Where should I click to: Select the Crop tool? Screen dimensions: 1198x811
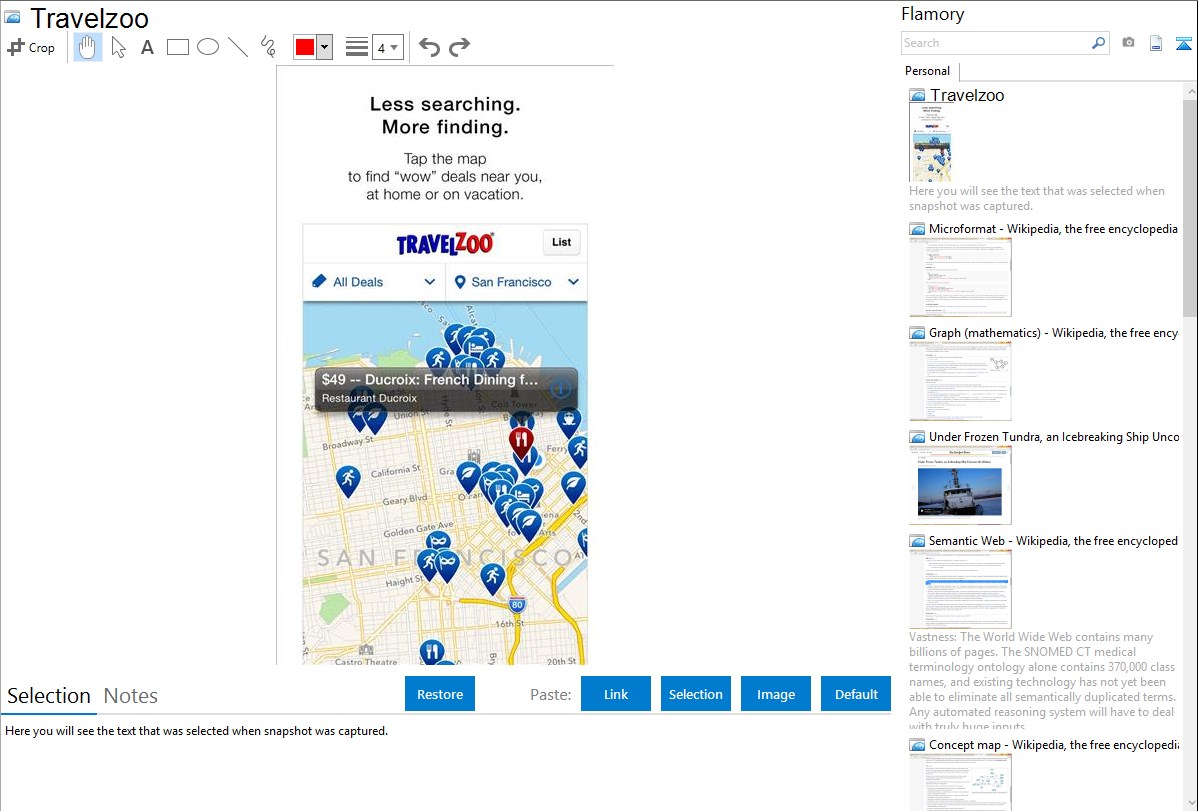coord(31,47)
